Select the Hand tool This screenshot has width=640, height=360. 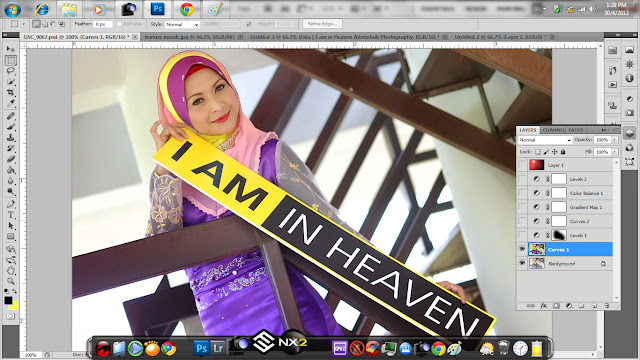coord(11,270)
